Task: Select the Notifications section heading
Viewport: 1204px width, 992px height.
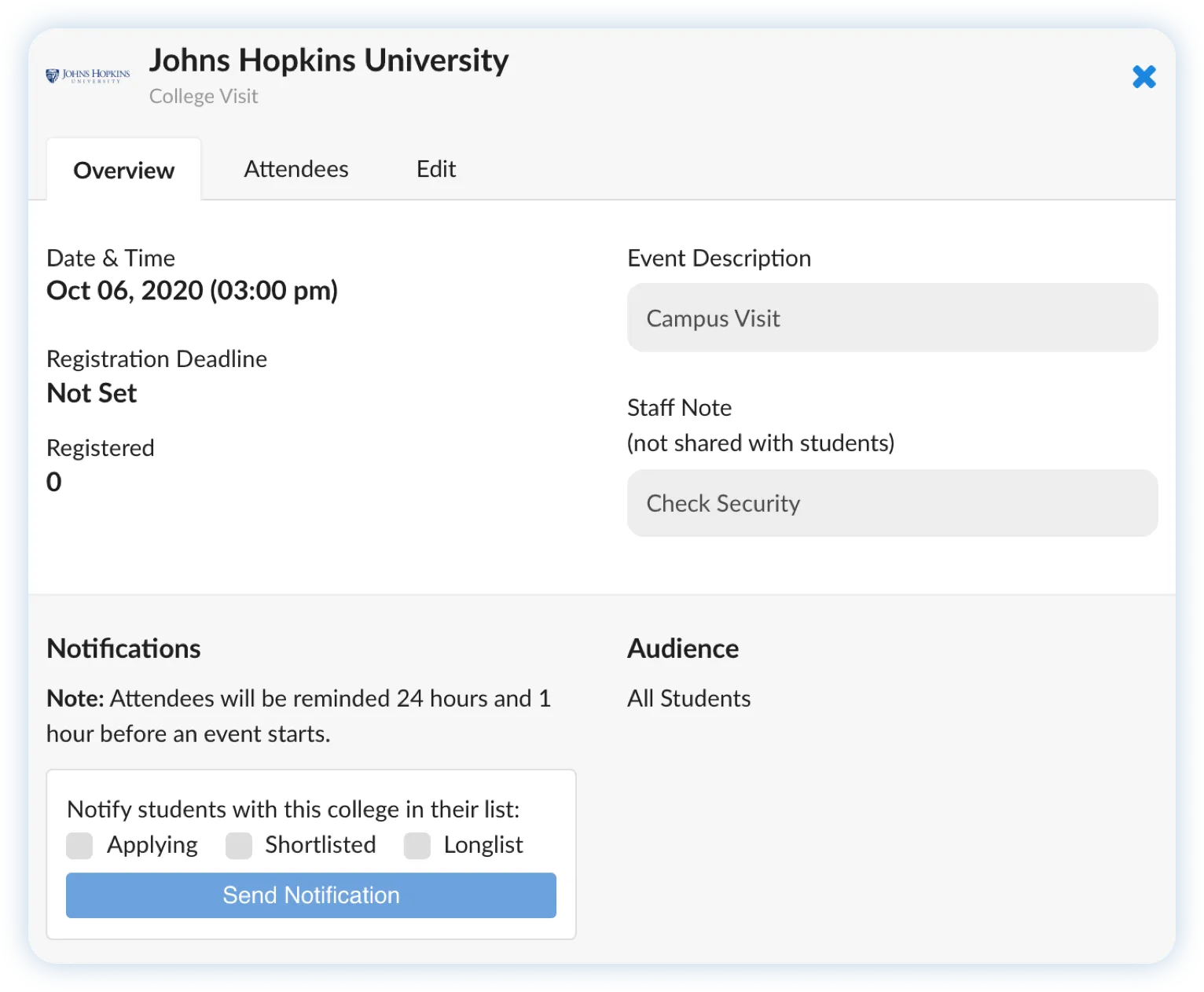Action: (123, 648)
